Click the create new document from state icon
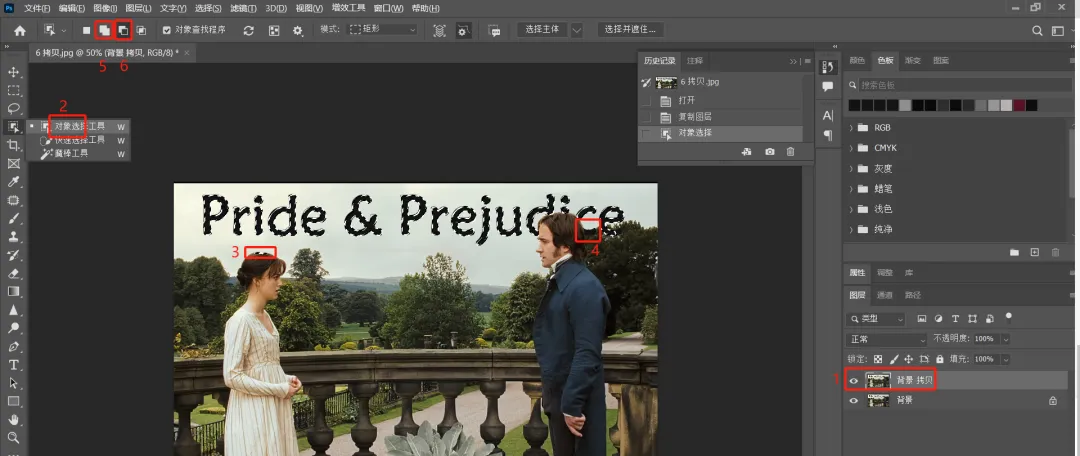This screenshot has height=456, width=1080. pos(746,152)
